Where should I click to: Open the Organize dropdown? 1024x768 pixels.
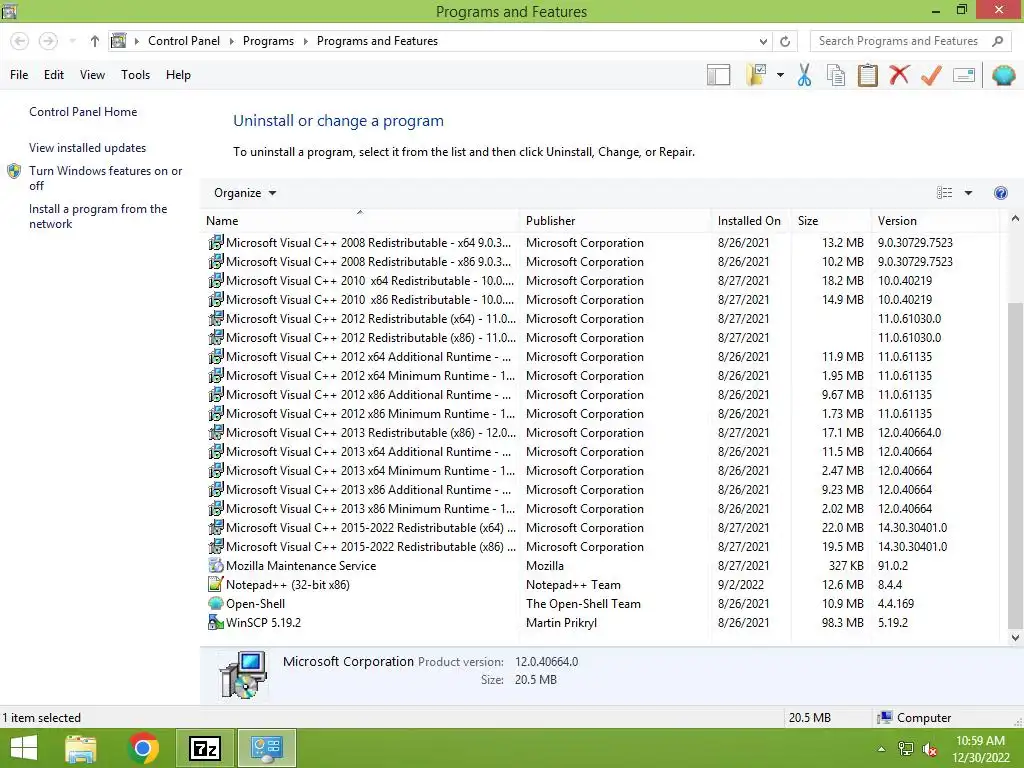pyautogui.click(x=245, y=193)
